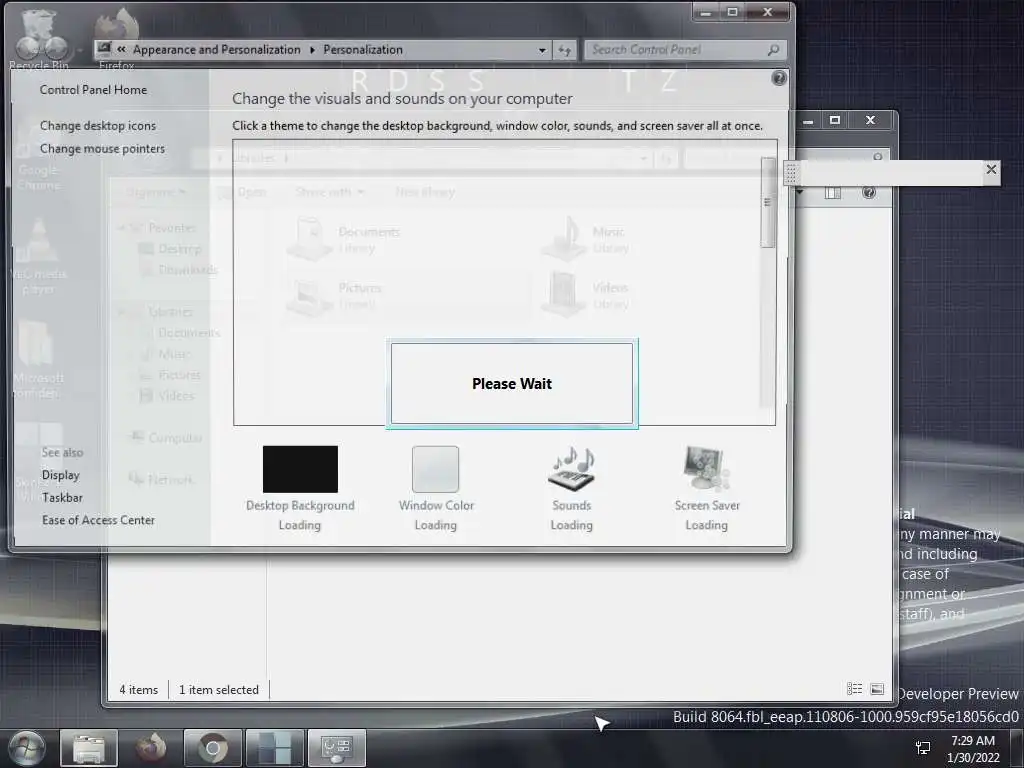
Task: Switch Libraries window to large icons view
Action: (877, 689)
